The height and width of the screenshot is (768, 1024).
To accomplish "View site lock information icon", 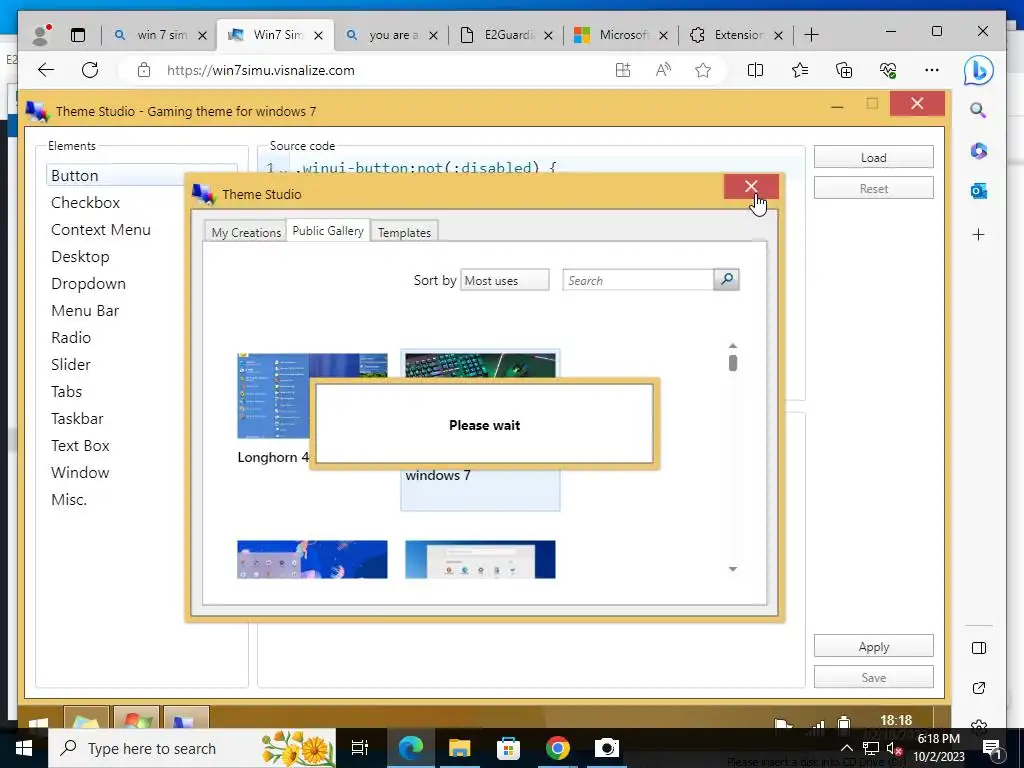I will click(x=144, y=70).
